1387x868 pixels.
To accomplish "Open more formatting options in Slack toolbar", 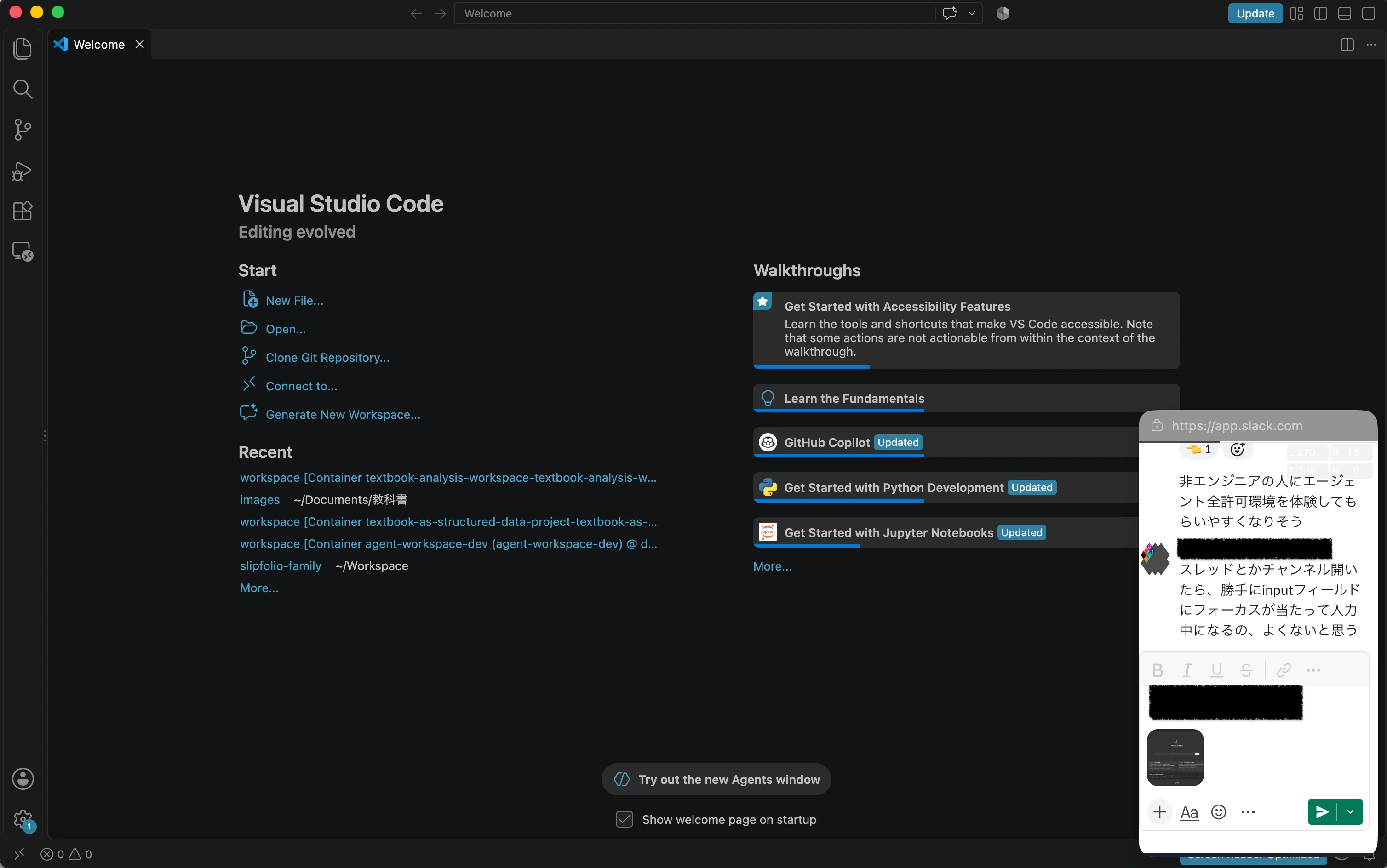I will click(x=1313, y=670).
